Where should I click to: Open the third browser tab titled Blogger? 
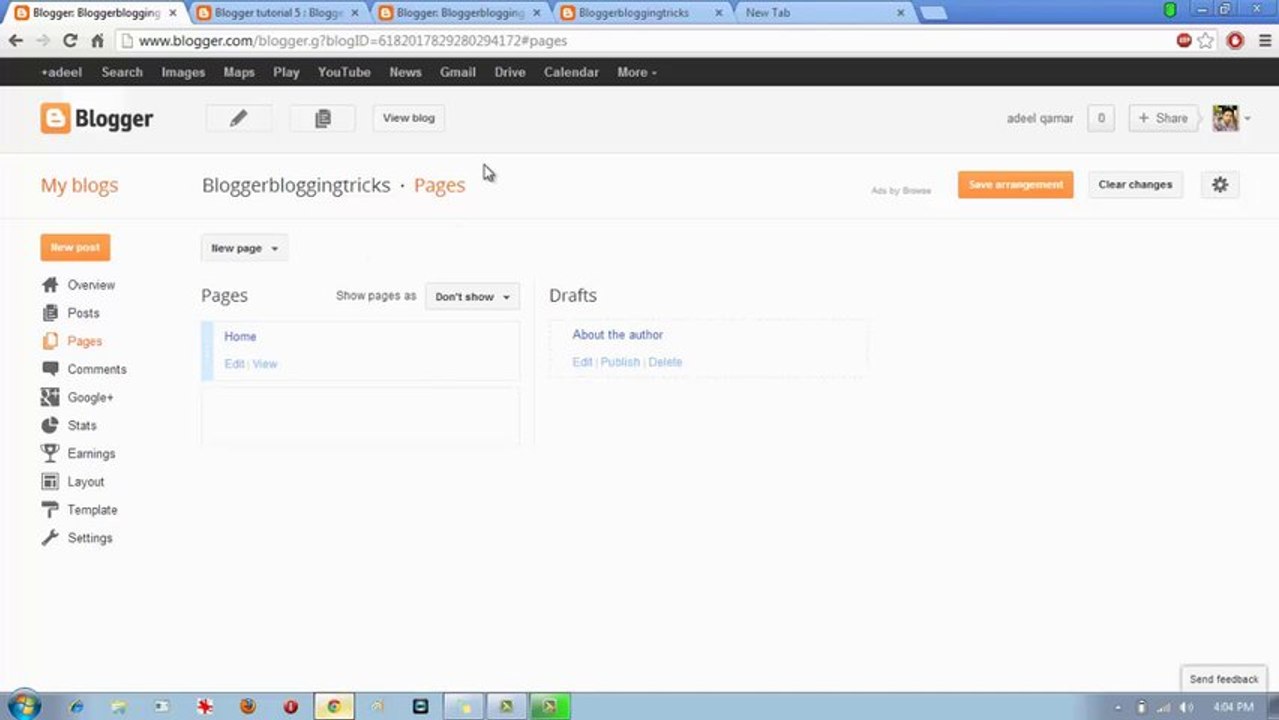458,13
